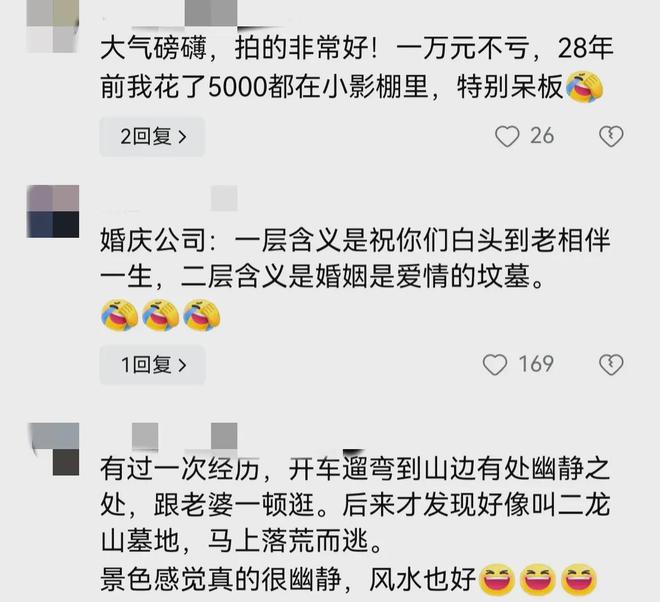This screenshot has height=602, width=660.
Task: Select the comment about 婚姻是爱情的坟墓
Action: (355, 279)
